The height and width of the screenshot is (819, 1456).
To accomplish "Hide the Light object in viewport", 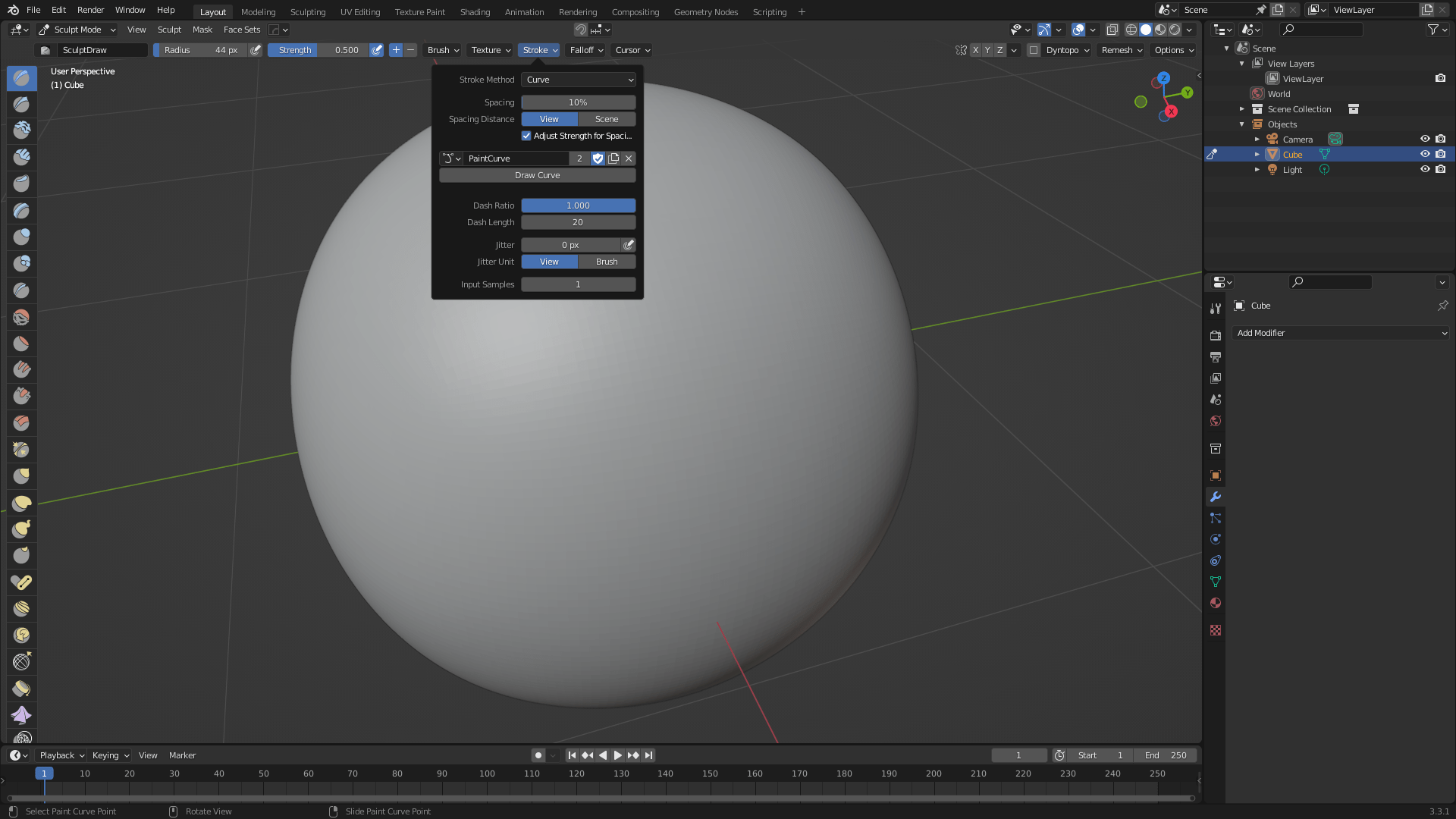I will tap(1424, 170).
